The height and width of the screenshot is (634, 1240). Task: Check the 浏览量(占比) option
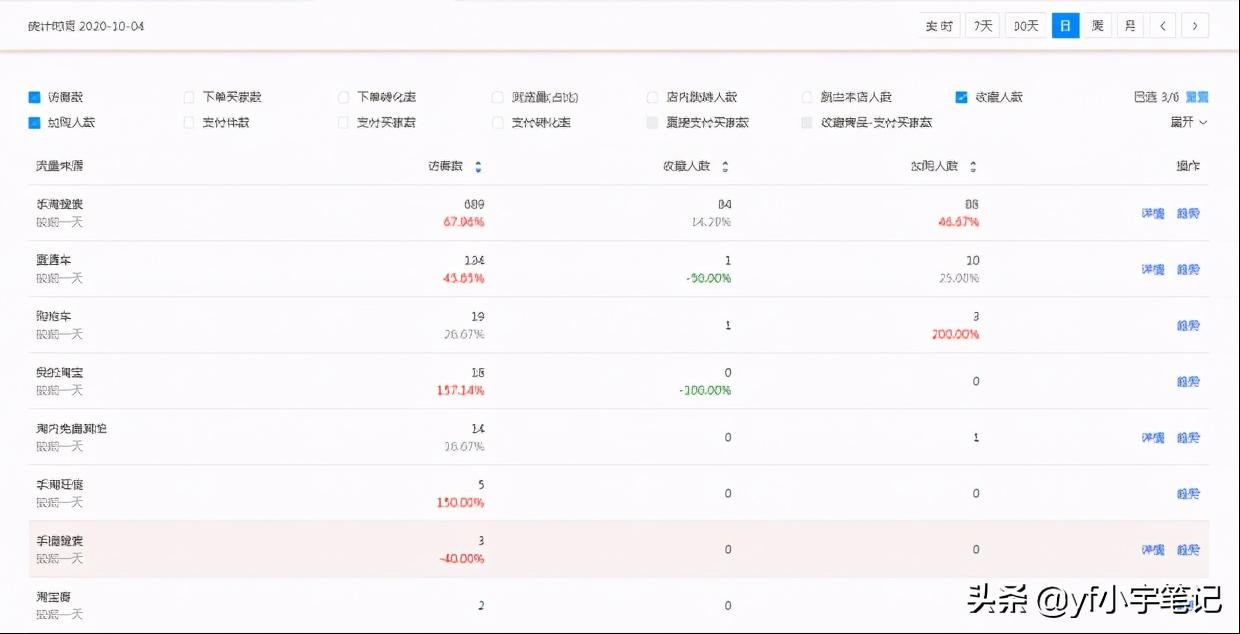(x=497, y=96)
